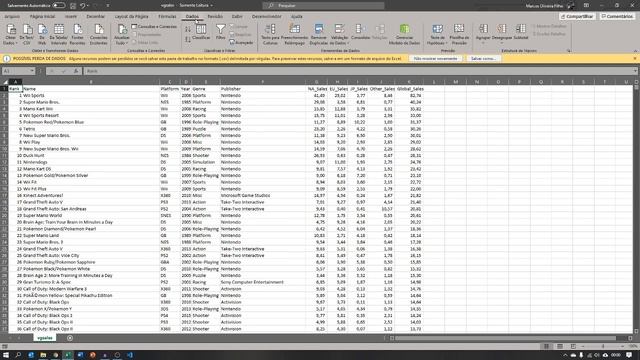The width and height of the screenshot is (640, 360).
Task: Click the horizontal scrollbar at the bottom
Action: click(x=505, y=338)
